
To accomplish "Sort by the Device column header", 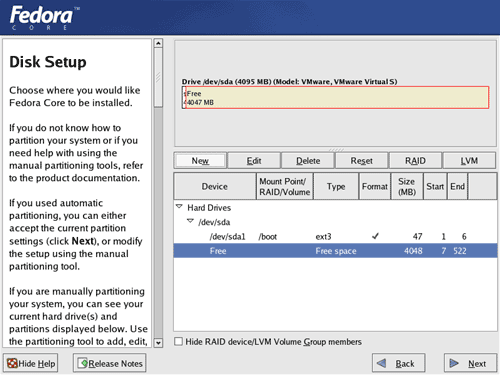I will click(x=215, y=186).
